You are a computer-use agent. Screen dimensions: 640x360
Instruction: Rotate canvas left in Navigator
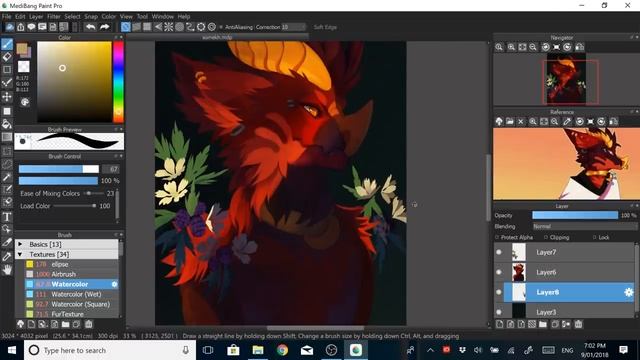[x=545, y=47]
